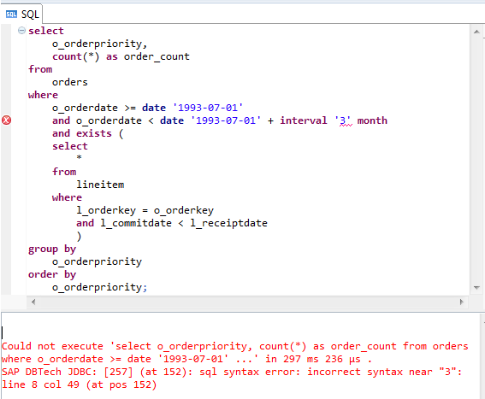Click 'line 8 col 49 (at pos 152)' text
This screenshot has height=399, width=485.
pos(79,384)
